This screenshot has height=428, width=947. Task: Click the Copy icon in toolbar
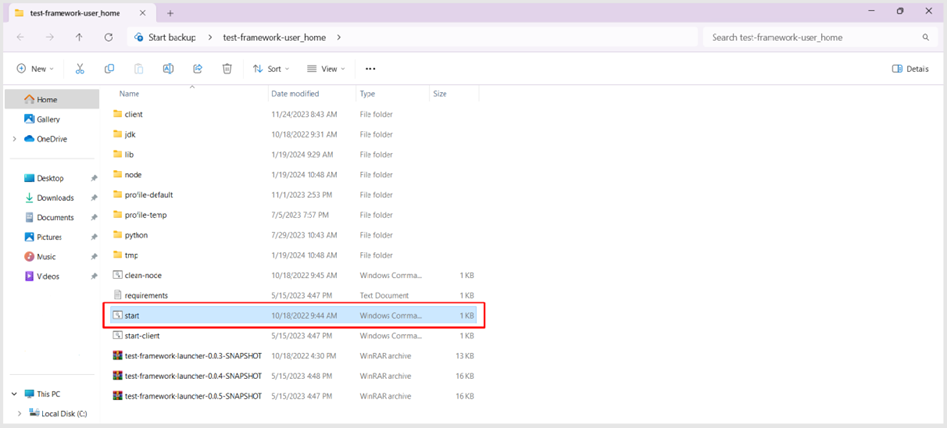click(x=109, y=69)
